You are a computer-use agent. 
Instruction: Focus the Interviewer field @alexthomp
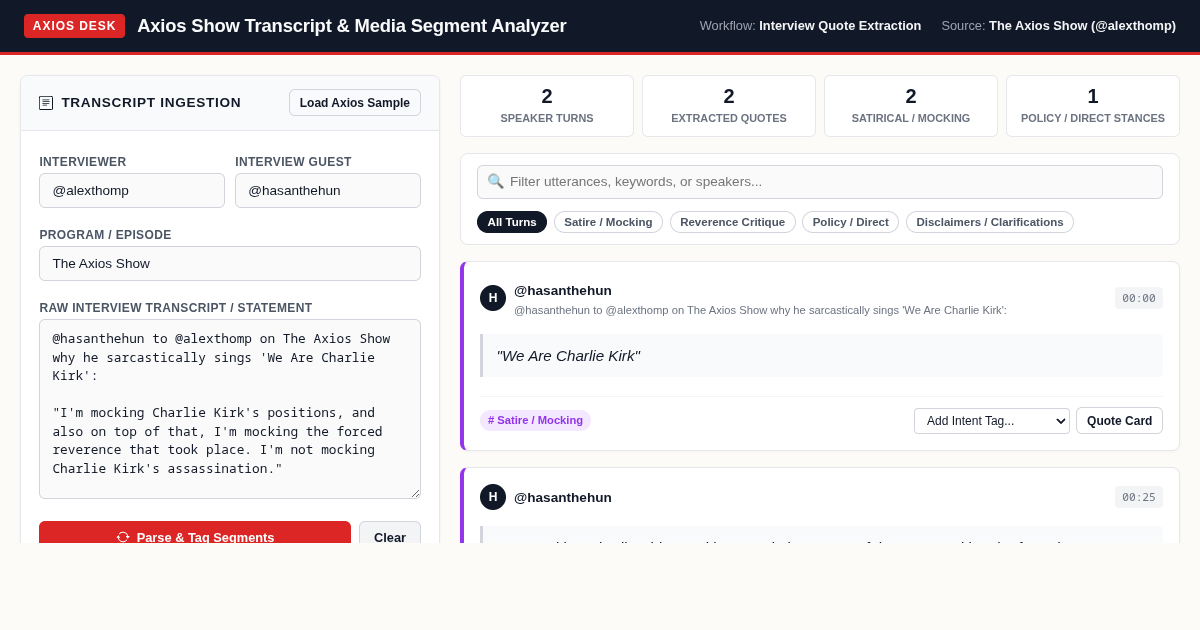pos(132,191)
